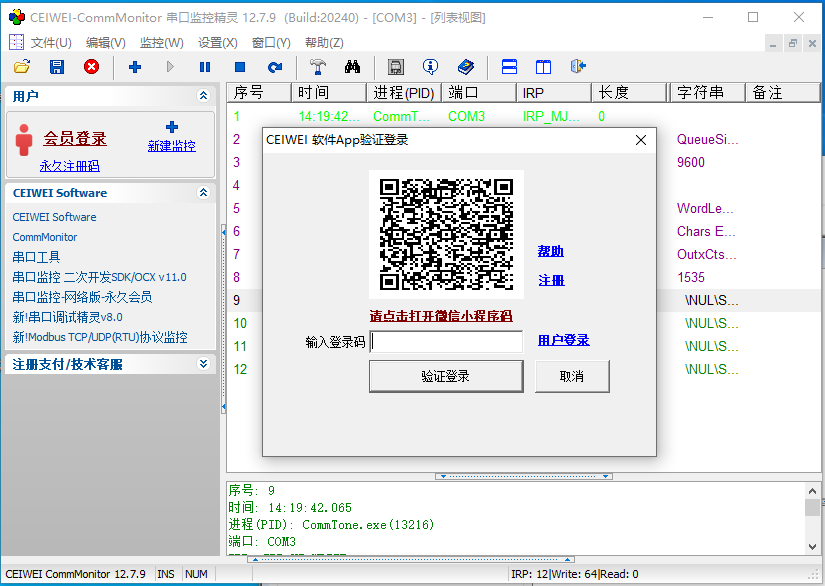Open 窗口(Y) menu
Viewport: 825px width, 586px height.
[271, 43]
